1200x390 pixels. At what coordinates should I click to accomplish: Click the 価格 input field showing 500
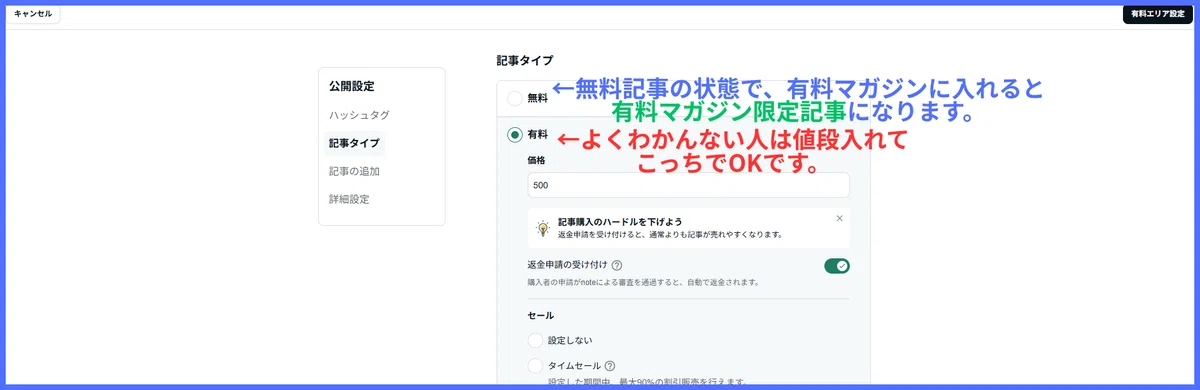click(688, 186)
